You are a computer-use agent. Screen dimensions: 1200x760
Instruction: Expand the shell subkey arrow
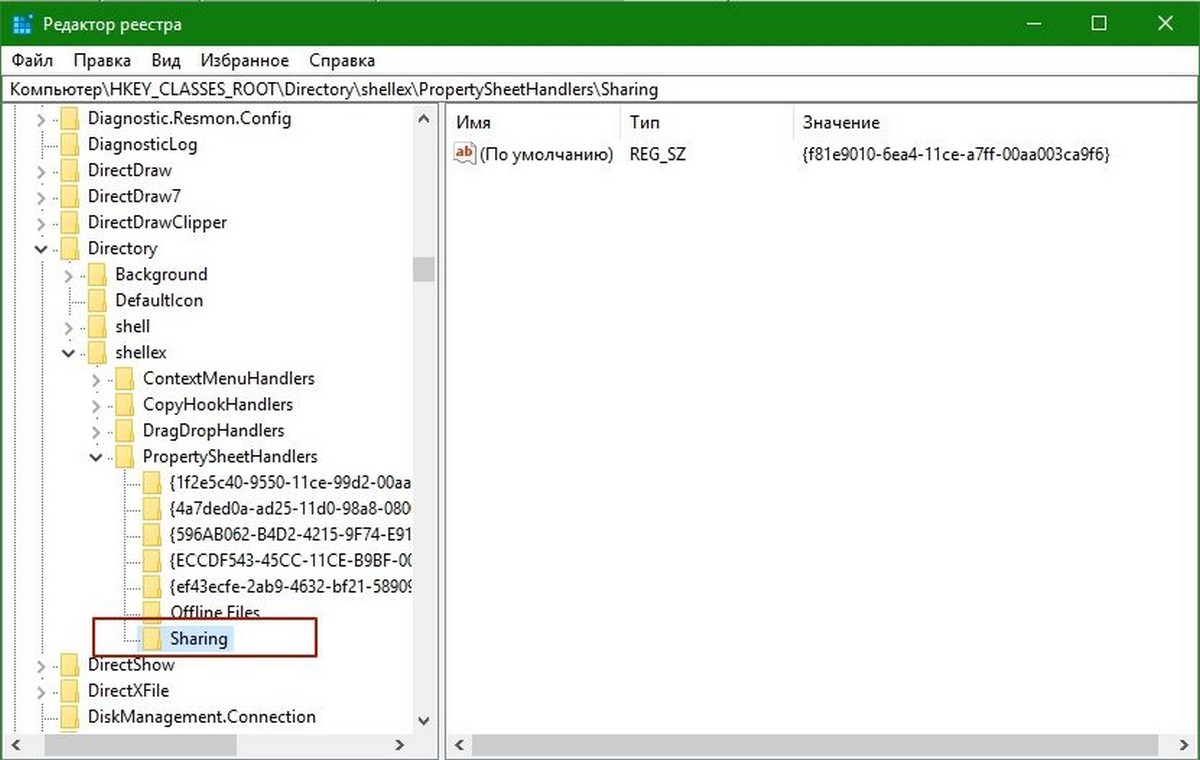pyautogui.click(x=68, y=327)
